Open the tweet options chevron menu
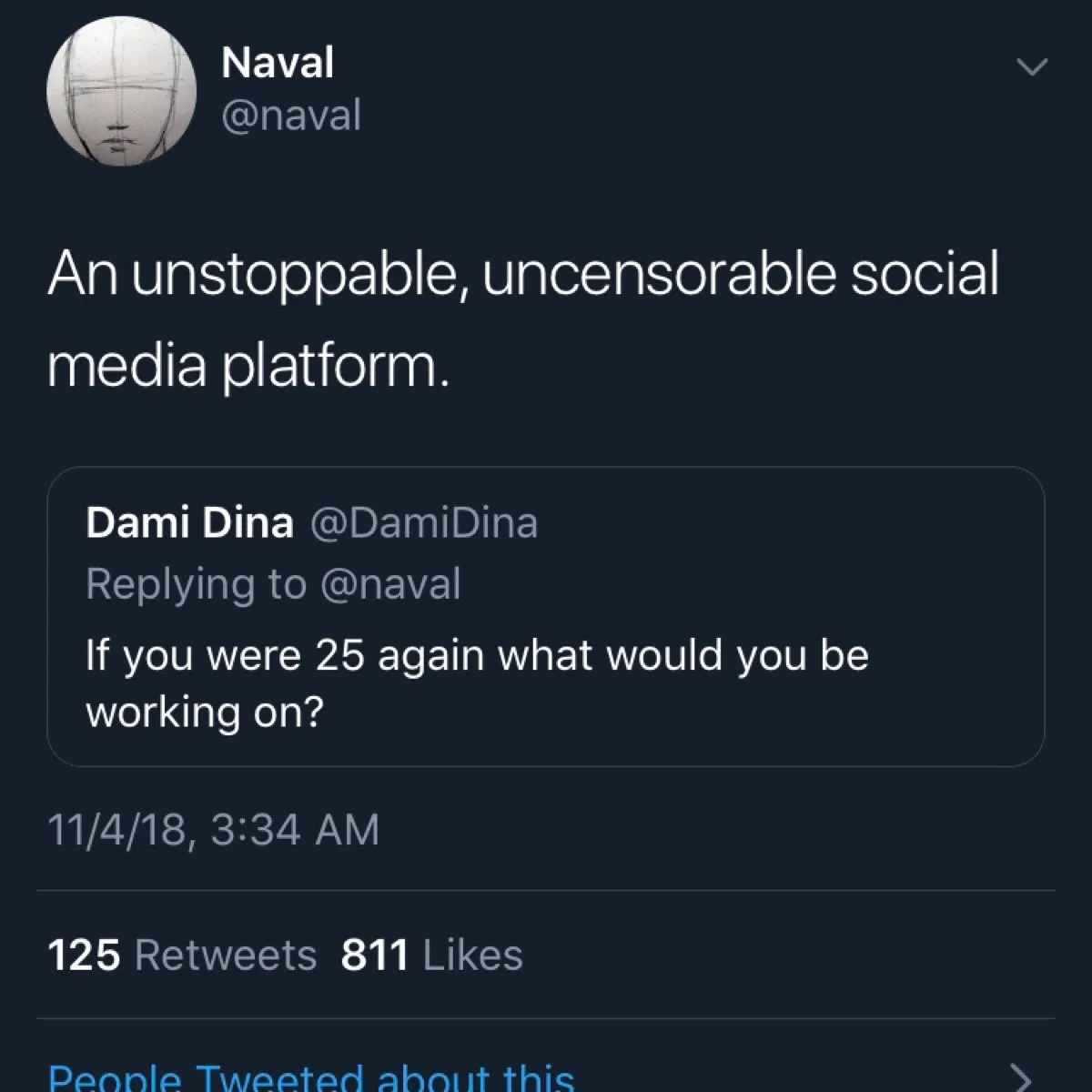Screen dimensions: 1092x1092 tap(1031, 67)
